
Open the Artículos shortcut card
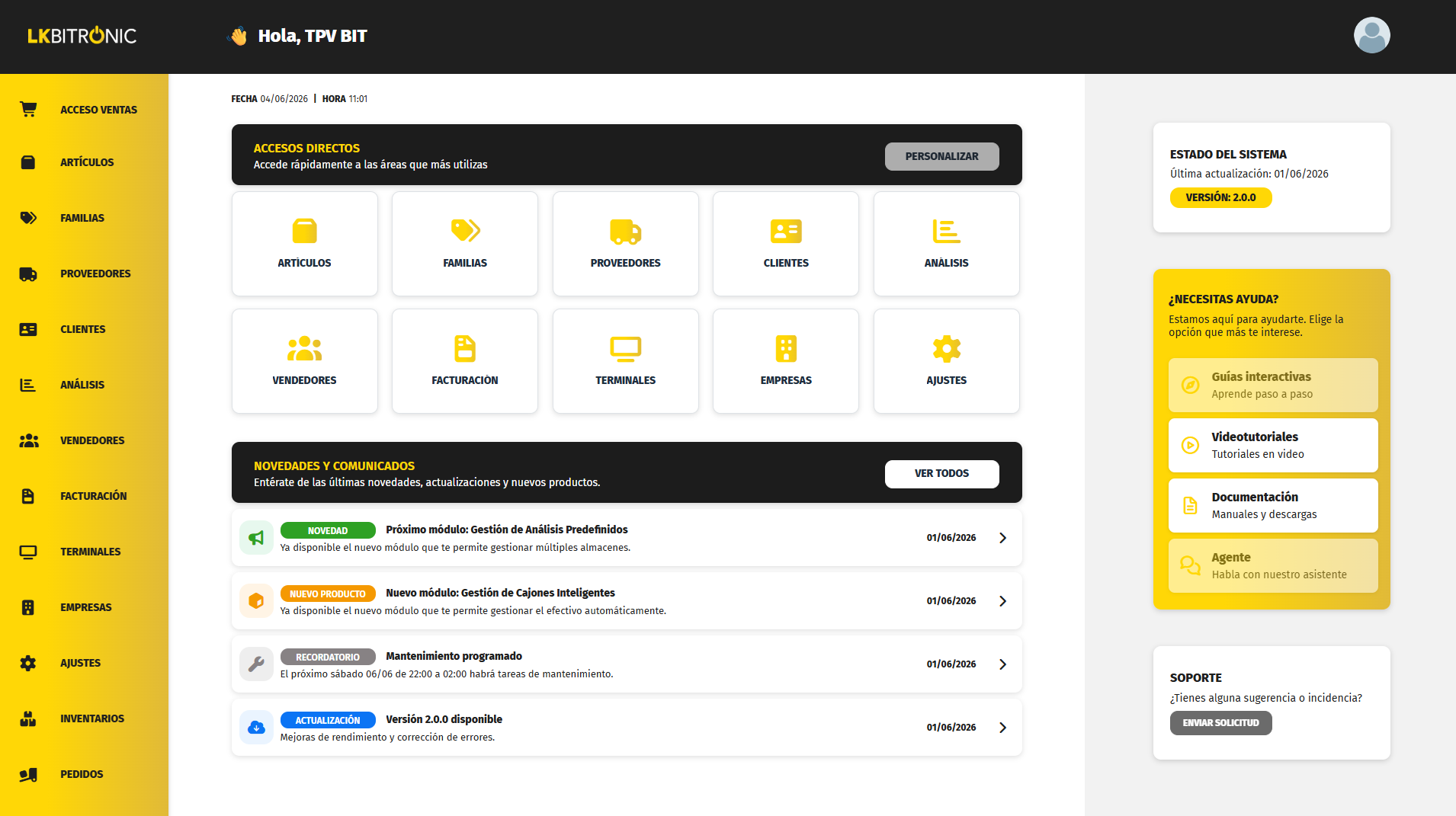click(304, 244)
